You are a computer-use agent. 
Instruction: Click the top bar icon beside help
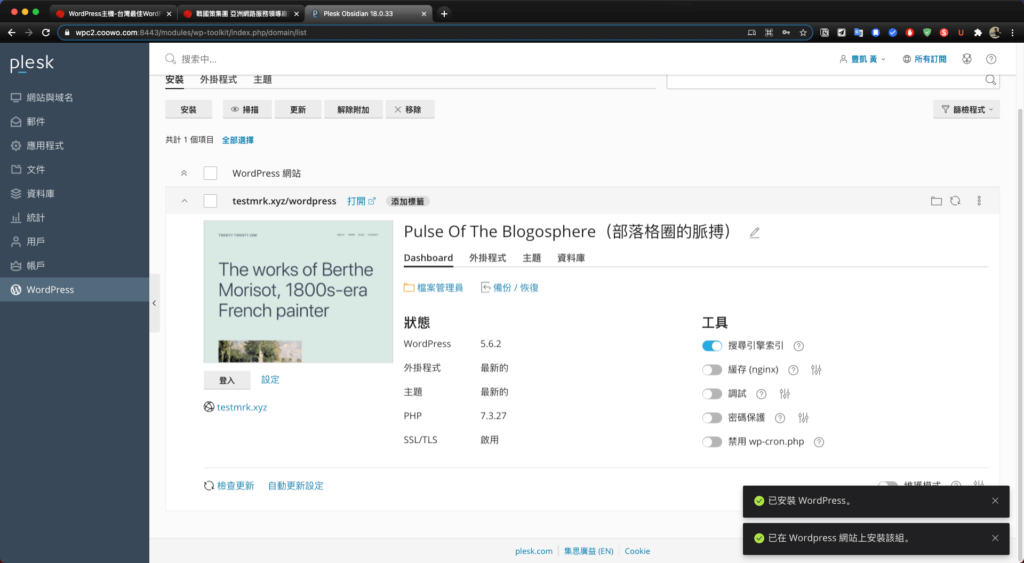[x=967, y=59]
